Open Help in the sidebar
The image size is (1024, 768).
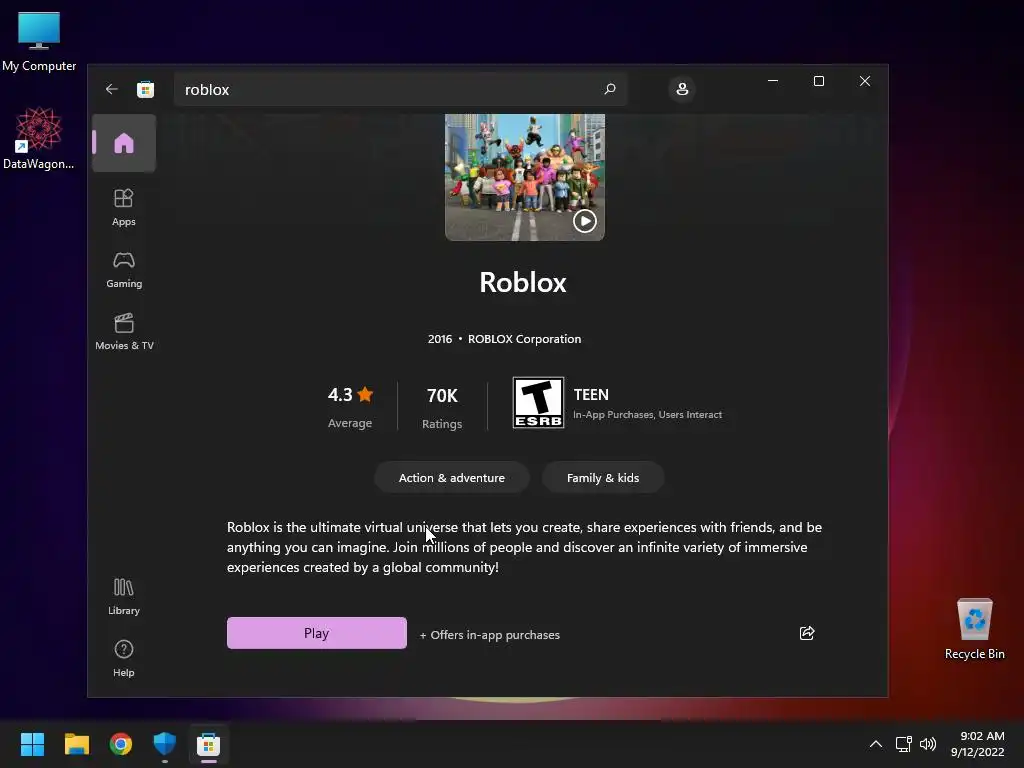[123, 658]
